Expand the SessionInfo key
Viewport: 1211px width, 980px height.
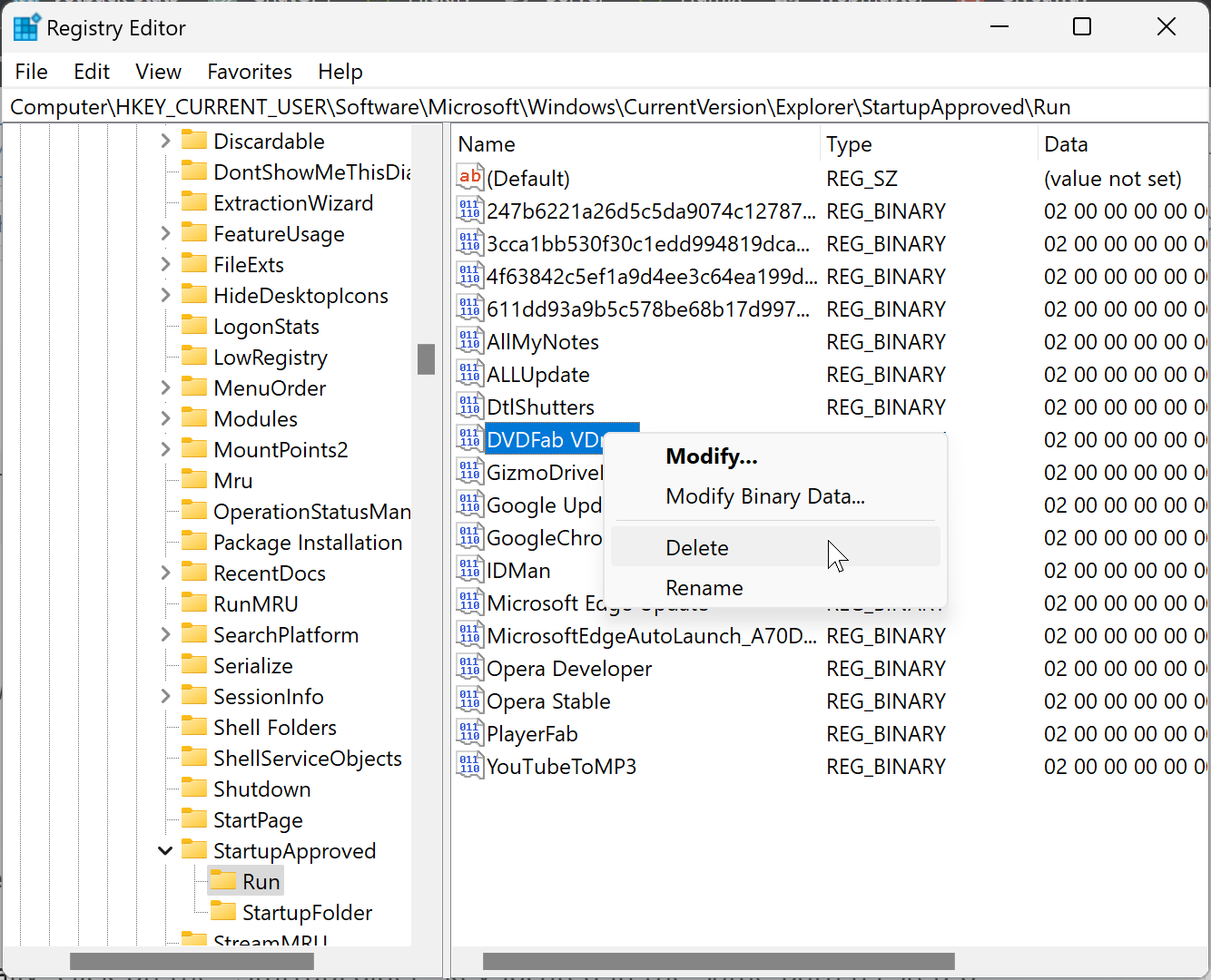click(x=165, y=696)
